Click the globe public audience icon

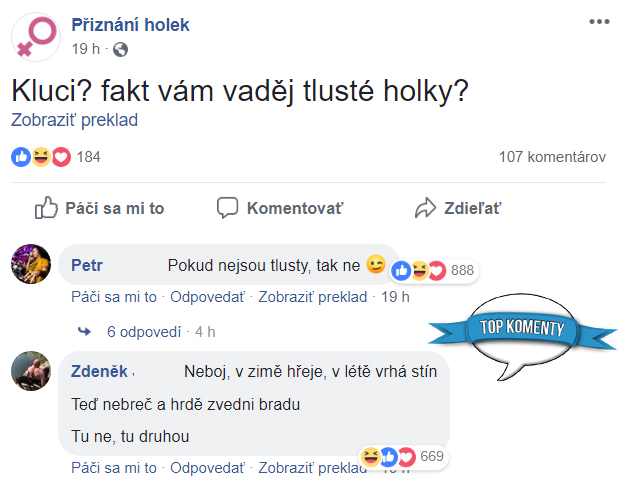(x=121, y=49)
